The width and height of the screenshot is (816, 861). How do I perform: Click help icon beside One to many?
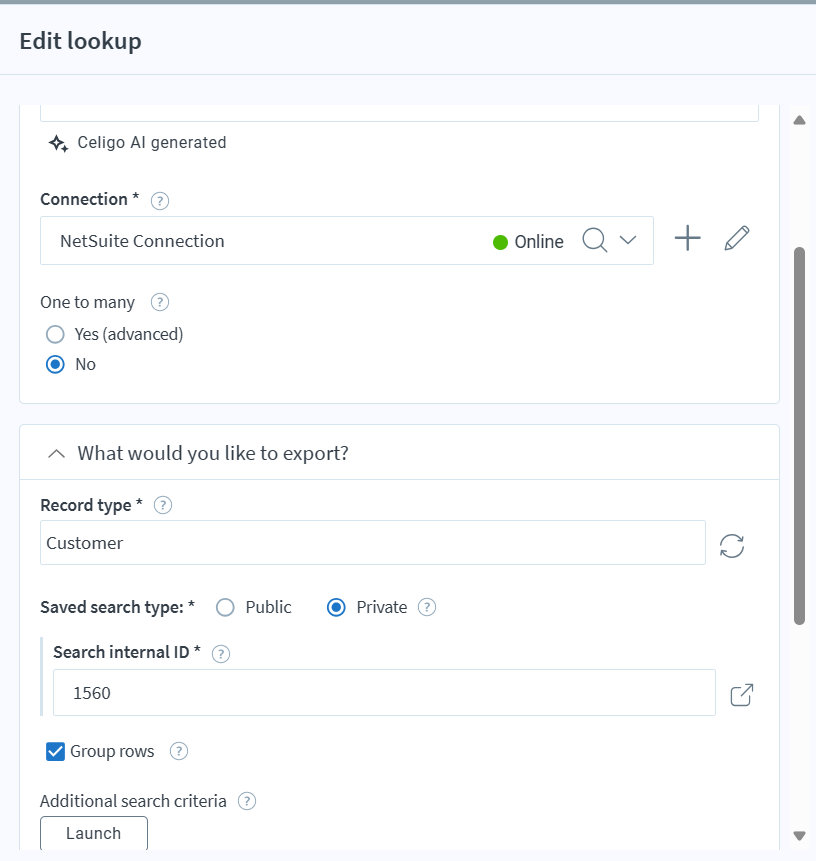[159, 302]
